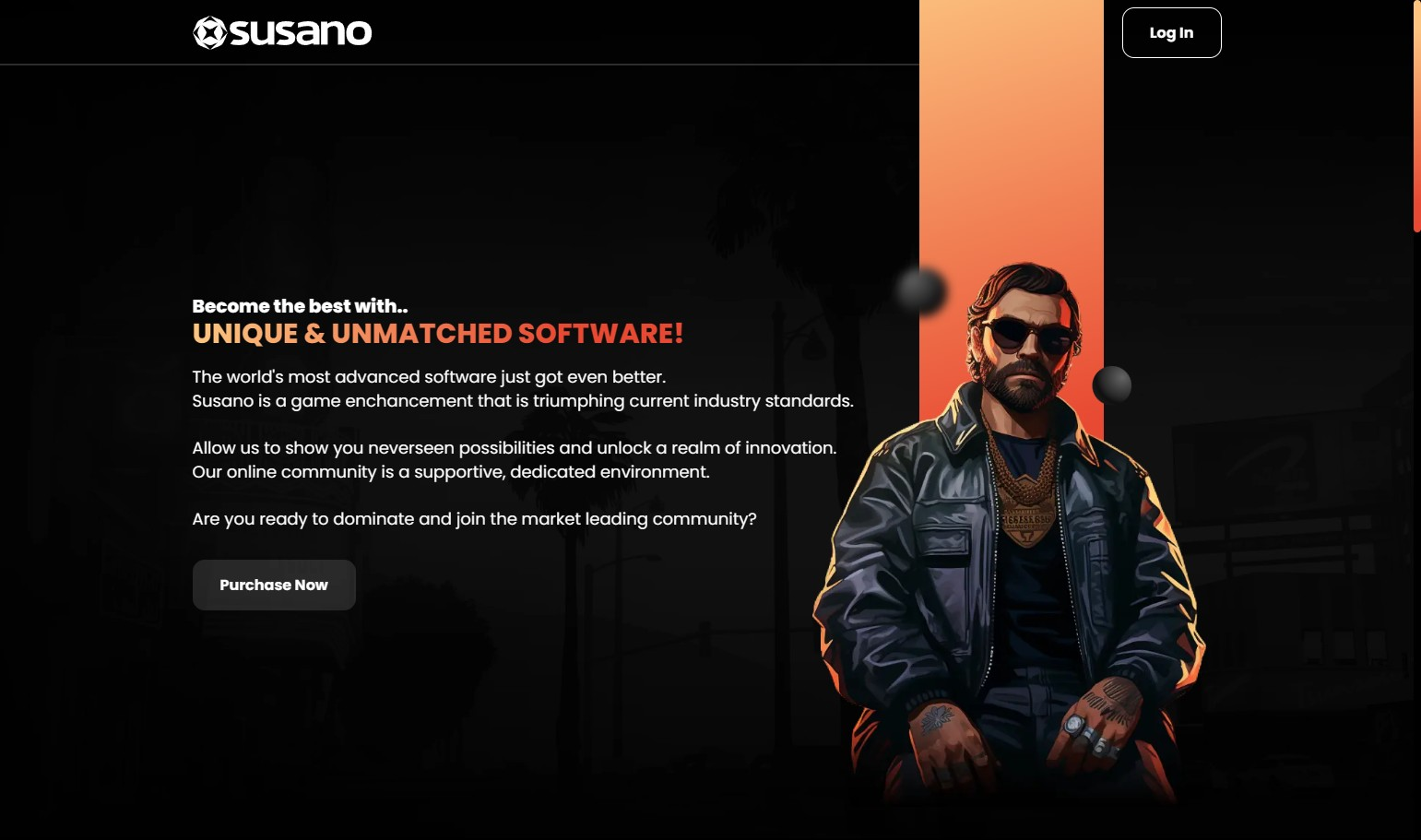Click the Susano star emblem logo icon
Viewport: 1421px width, 840px height.
tap(209, 32)
